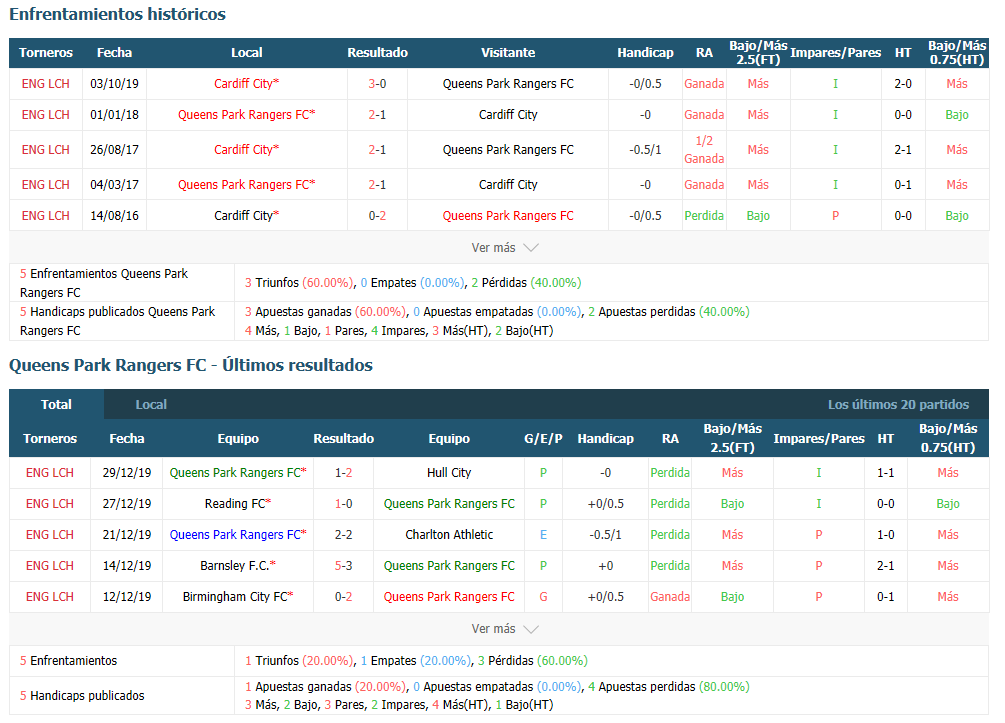Open Queens Park Rangers FC local link dated 01/01/18
Viewport: 1005px width, 723px height.
pyautogui.click(x=247, y=115)
